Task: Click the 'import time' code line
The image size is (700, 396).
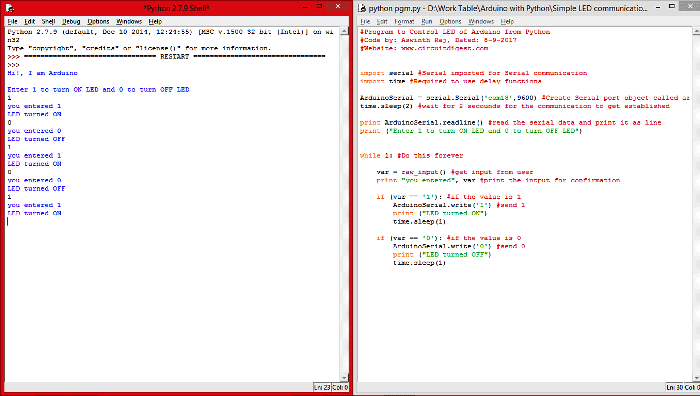Action: coord(450,81)
